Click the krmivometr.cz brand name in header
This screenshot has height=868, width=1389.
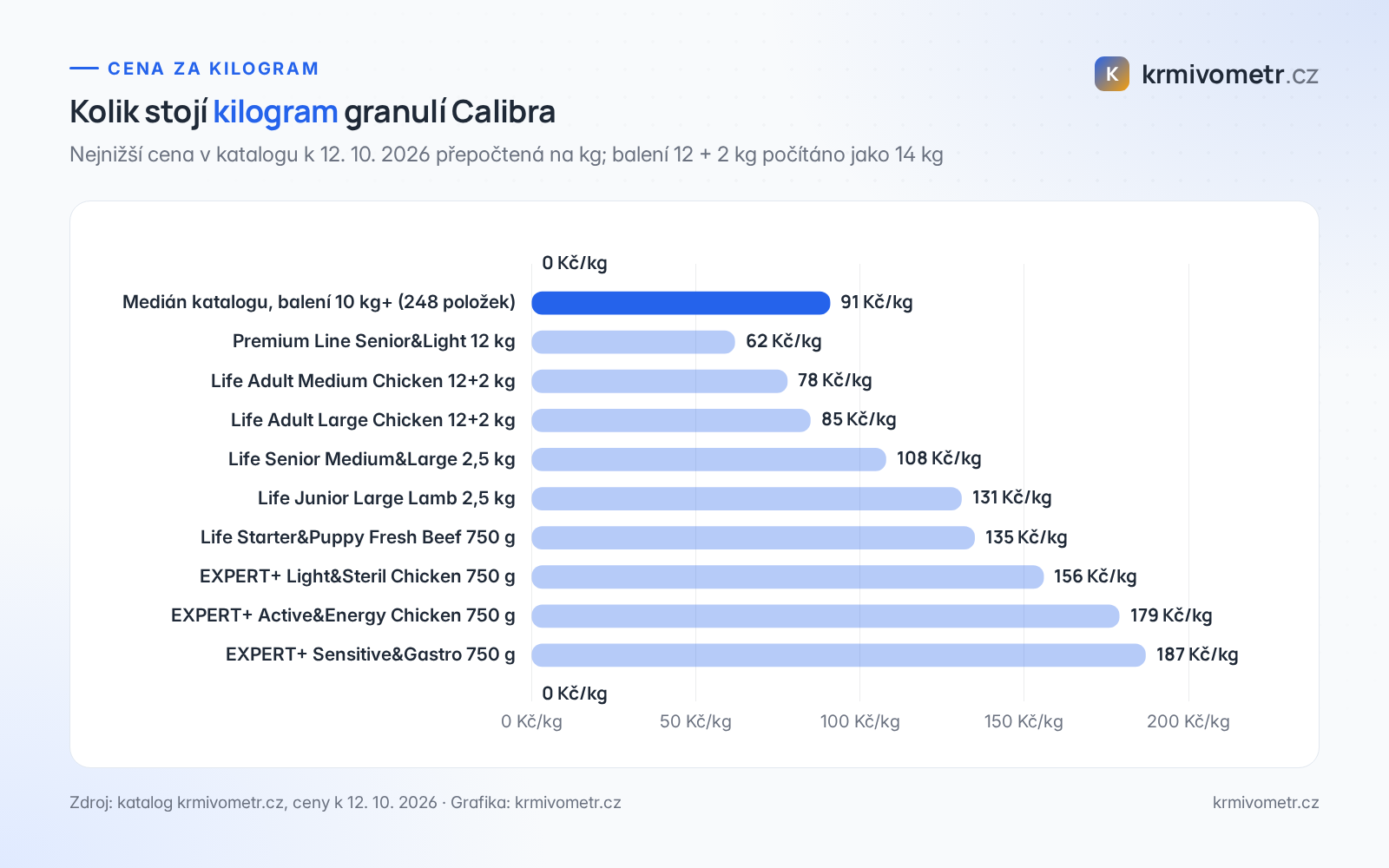coord(1230,75)
